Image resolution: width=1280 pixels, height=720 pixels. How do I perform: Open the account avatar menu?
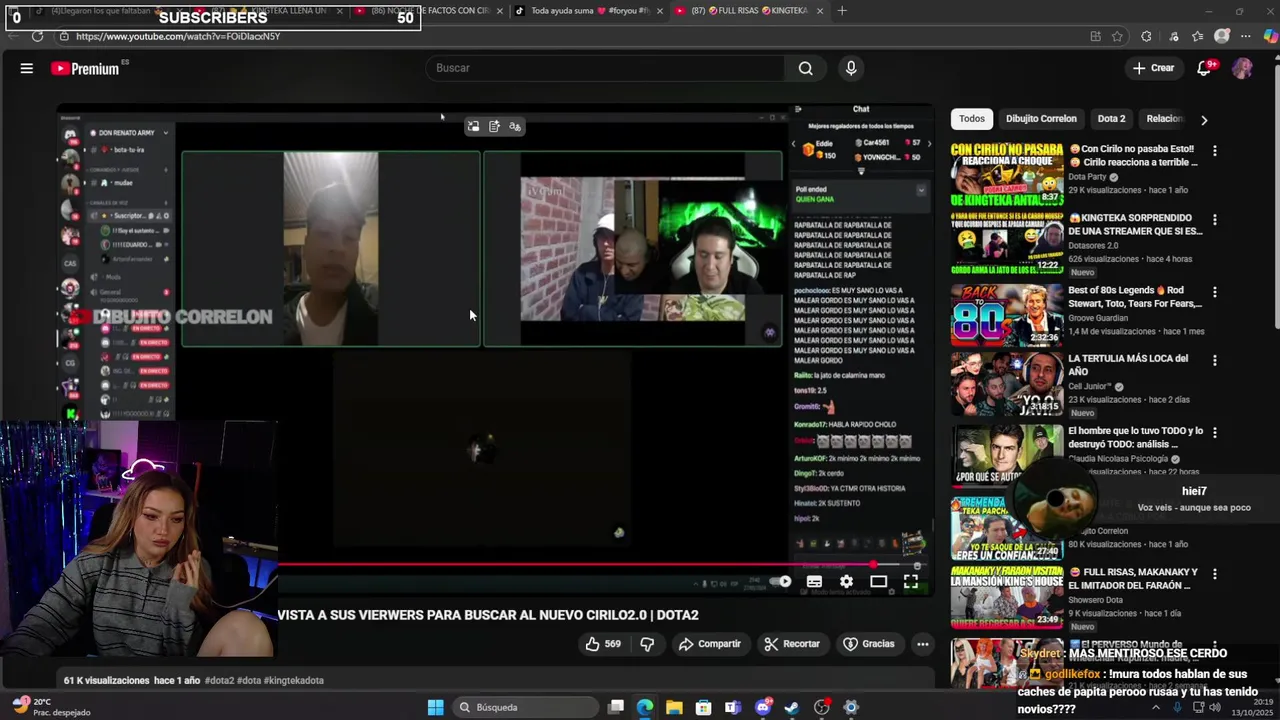pos(1242,68)
